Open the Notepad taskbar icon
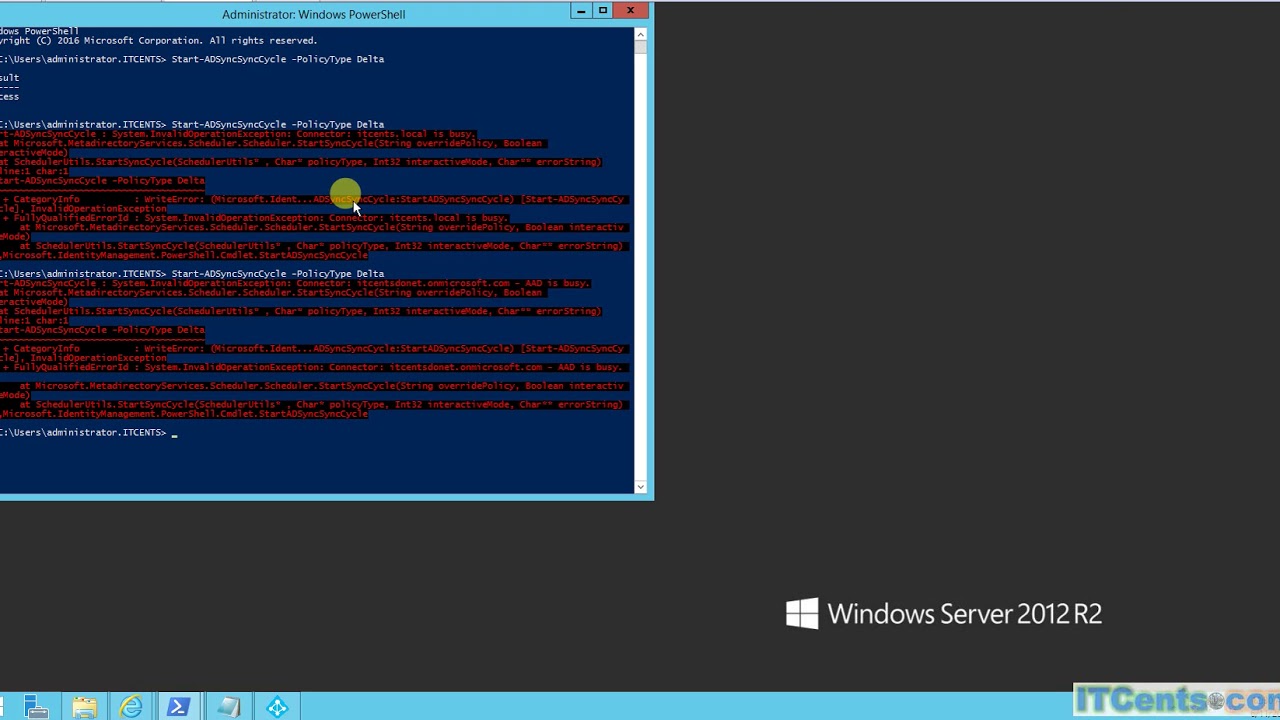The height and width of the screenshot is (720, 1280). [229, 708]
